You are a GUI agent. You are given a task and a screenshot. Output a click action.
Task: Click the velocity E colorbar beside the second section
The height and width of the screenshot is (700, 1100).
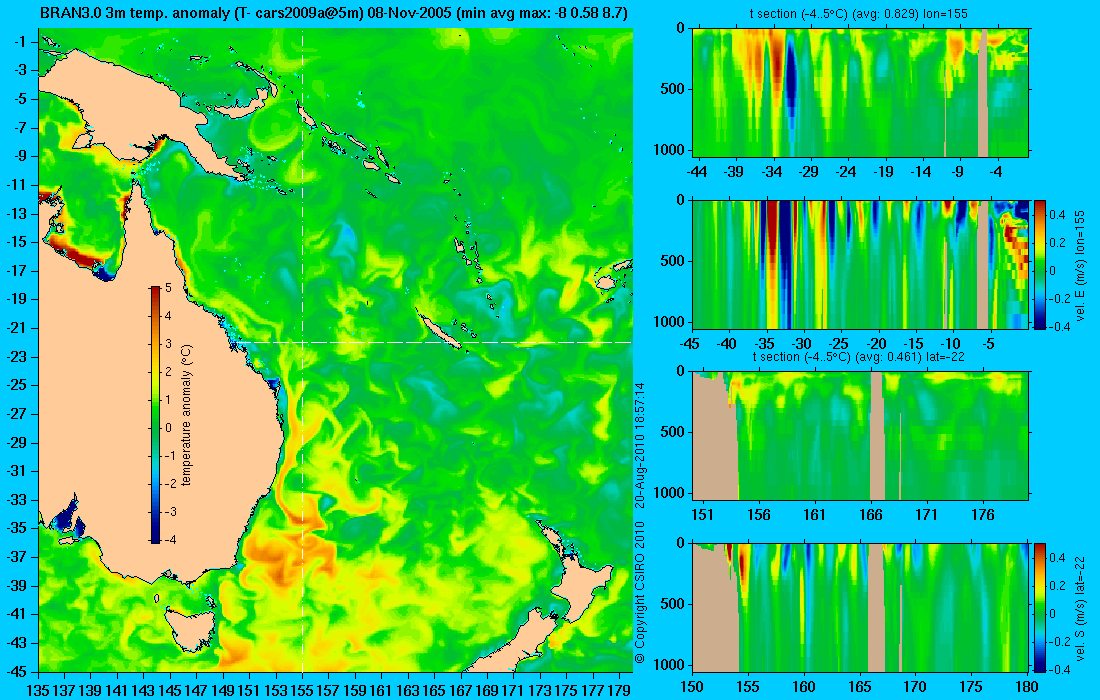tap(1039, 264)
